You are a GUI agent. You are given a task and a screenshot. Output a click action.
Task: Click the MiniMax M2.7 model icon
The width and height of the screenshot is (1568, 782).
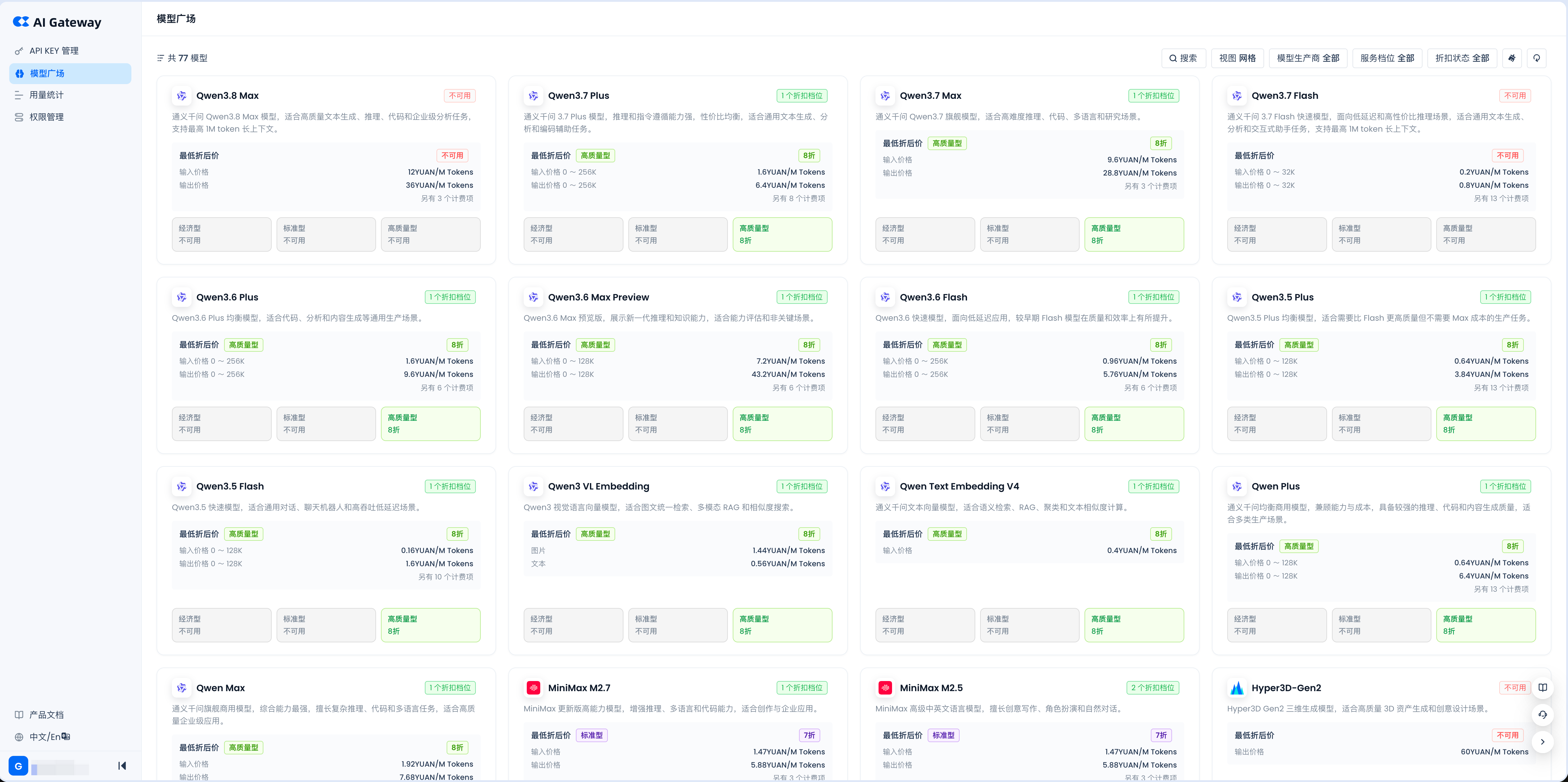click(533, 688)
